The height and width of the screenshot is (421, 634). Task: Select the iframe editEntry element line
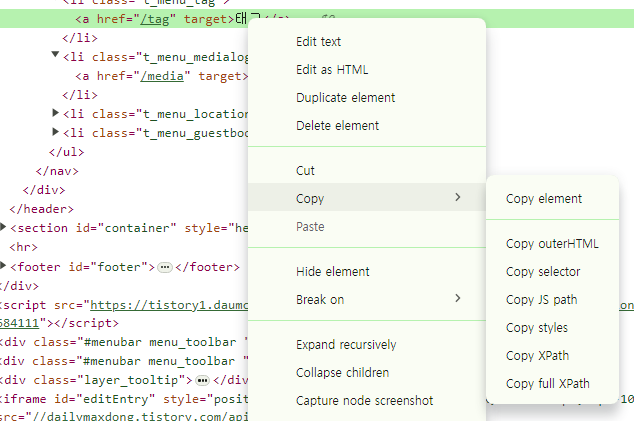click(124, 399)
